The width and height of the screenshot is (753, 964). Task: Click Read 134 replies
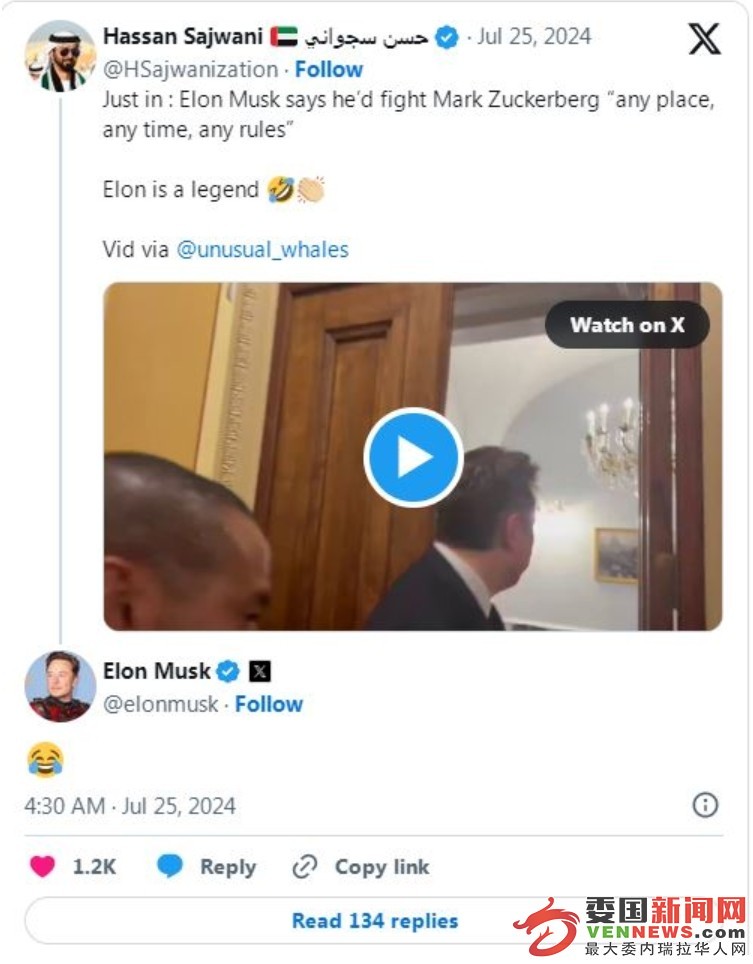tap(375, 920)
